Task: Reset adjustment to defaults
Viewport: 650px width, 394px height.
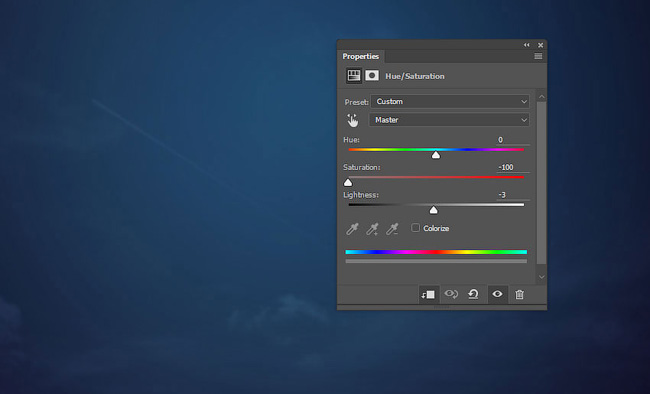Action: click(x=473, y=294)
